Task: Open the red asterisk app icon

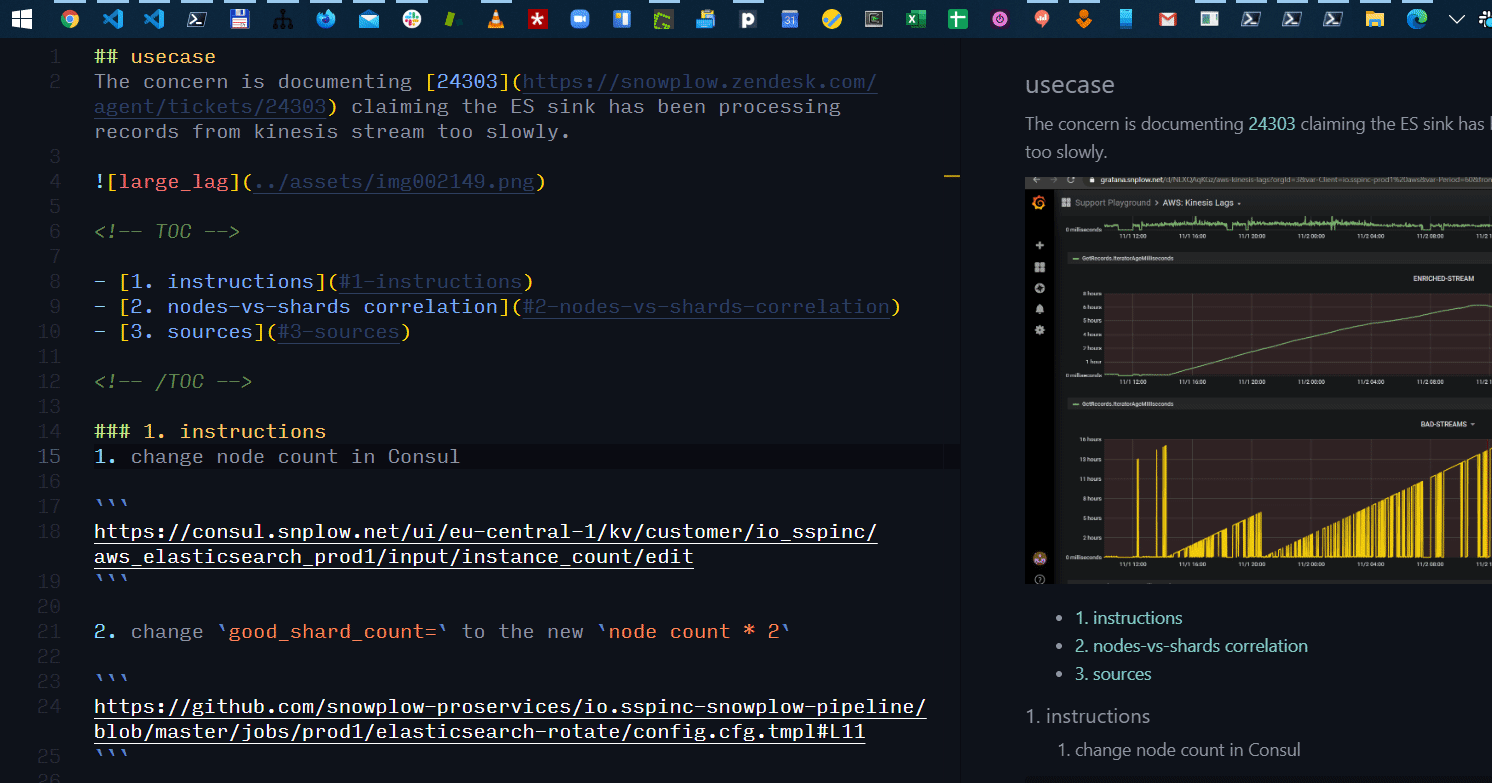Action: (x=538, y=18)
